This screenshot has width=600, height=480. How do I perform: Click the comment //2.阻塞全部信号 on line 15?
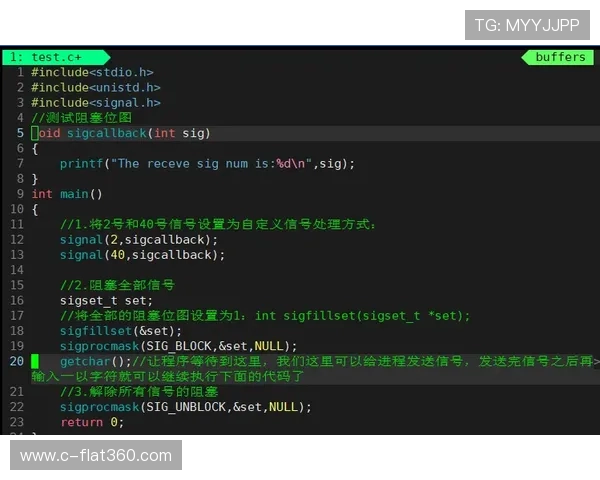click(x=117, y=285)
